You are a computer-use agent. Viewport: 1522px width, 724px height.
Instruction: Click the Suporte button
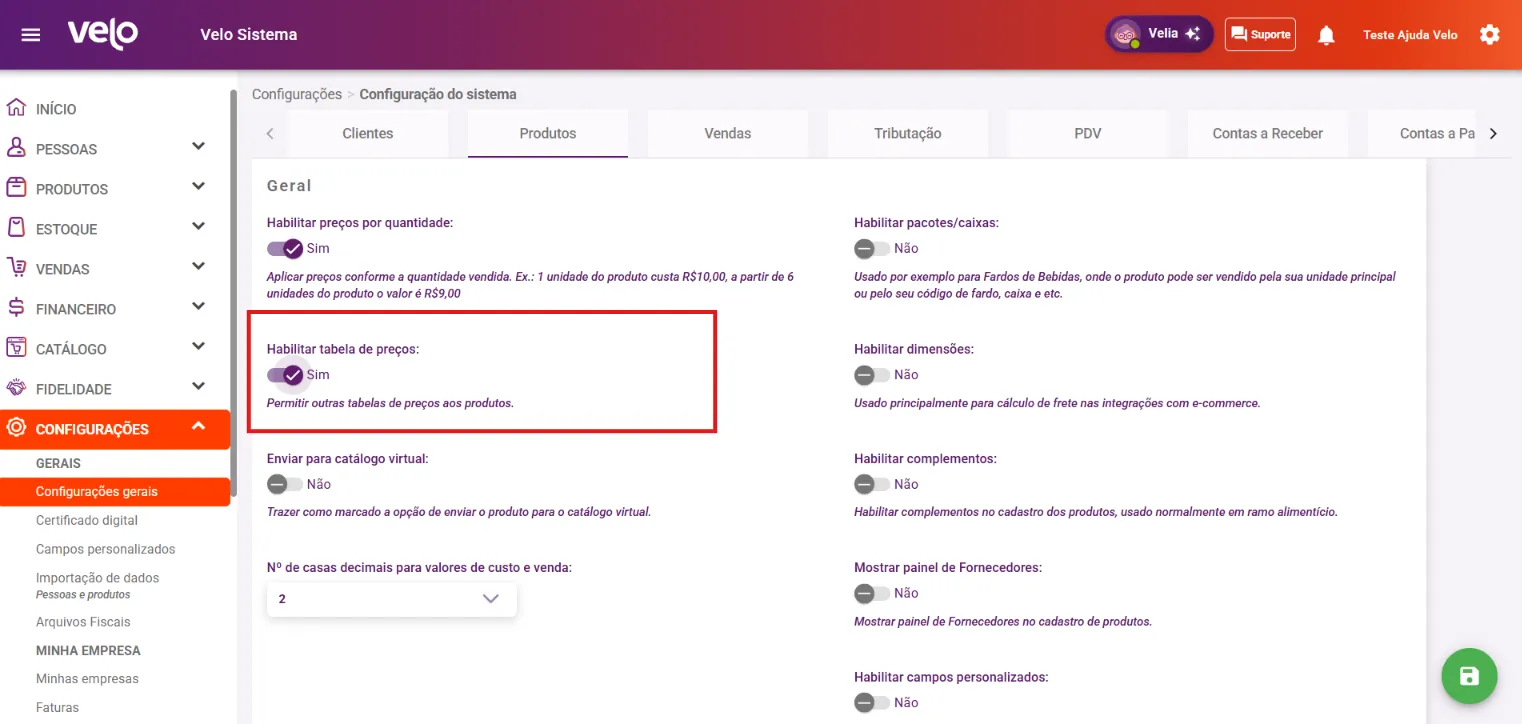coord(1260,34)
